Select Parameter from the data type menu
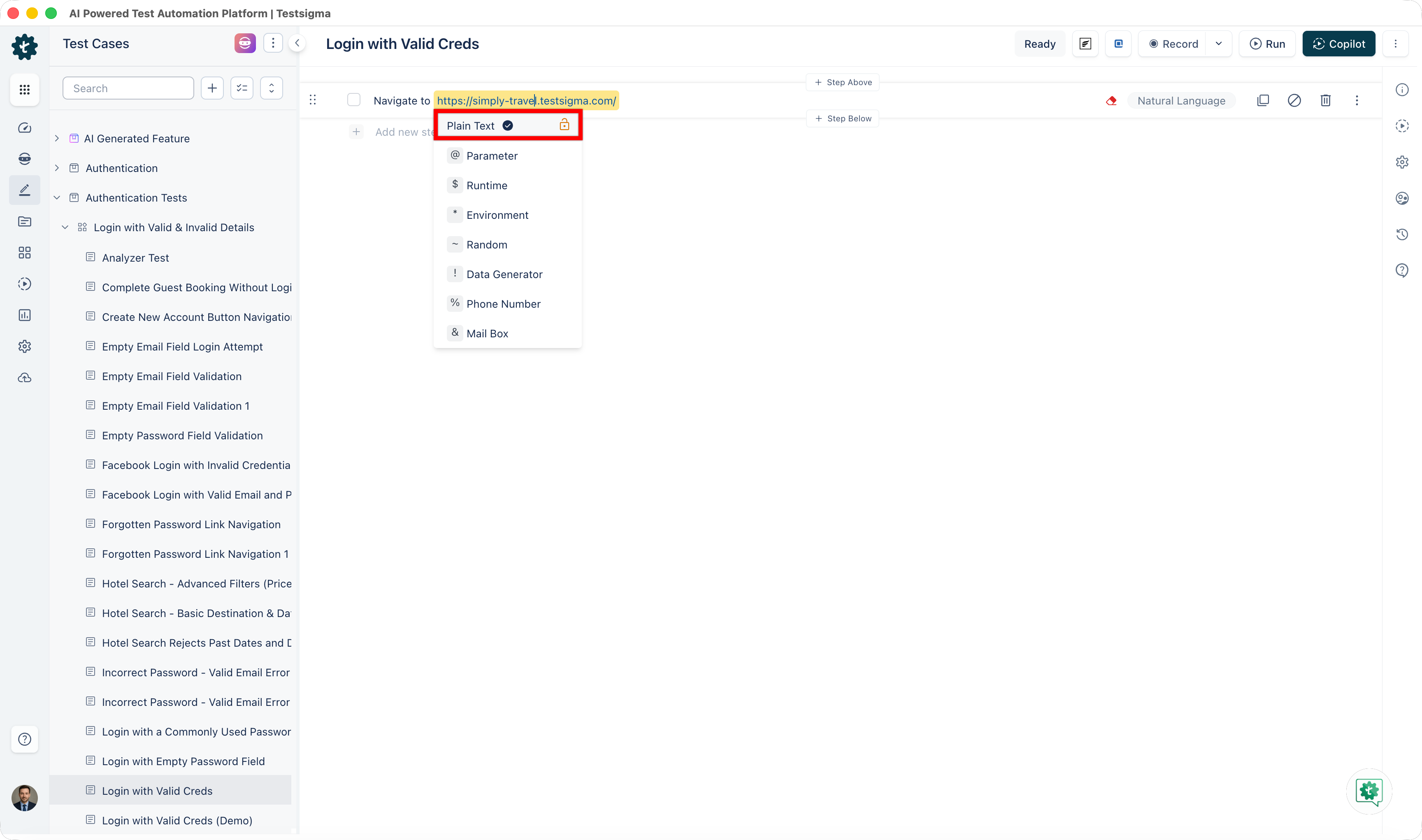 tap(491, 155)
